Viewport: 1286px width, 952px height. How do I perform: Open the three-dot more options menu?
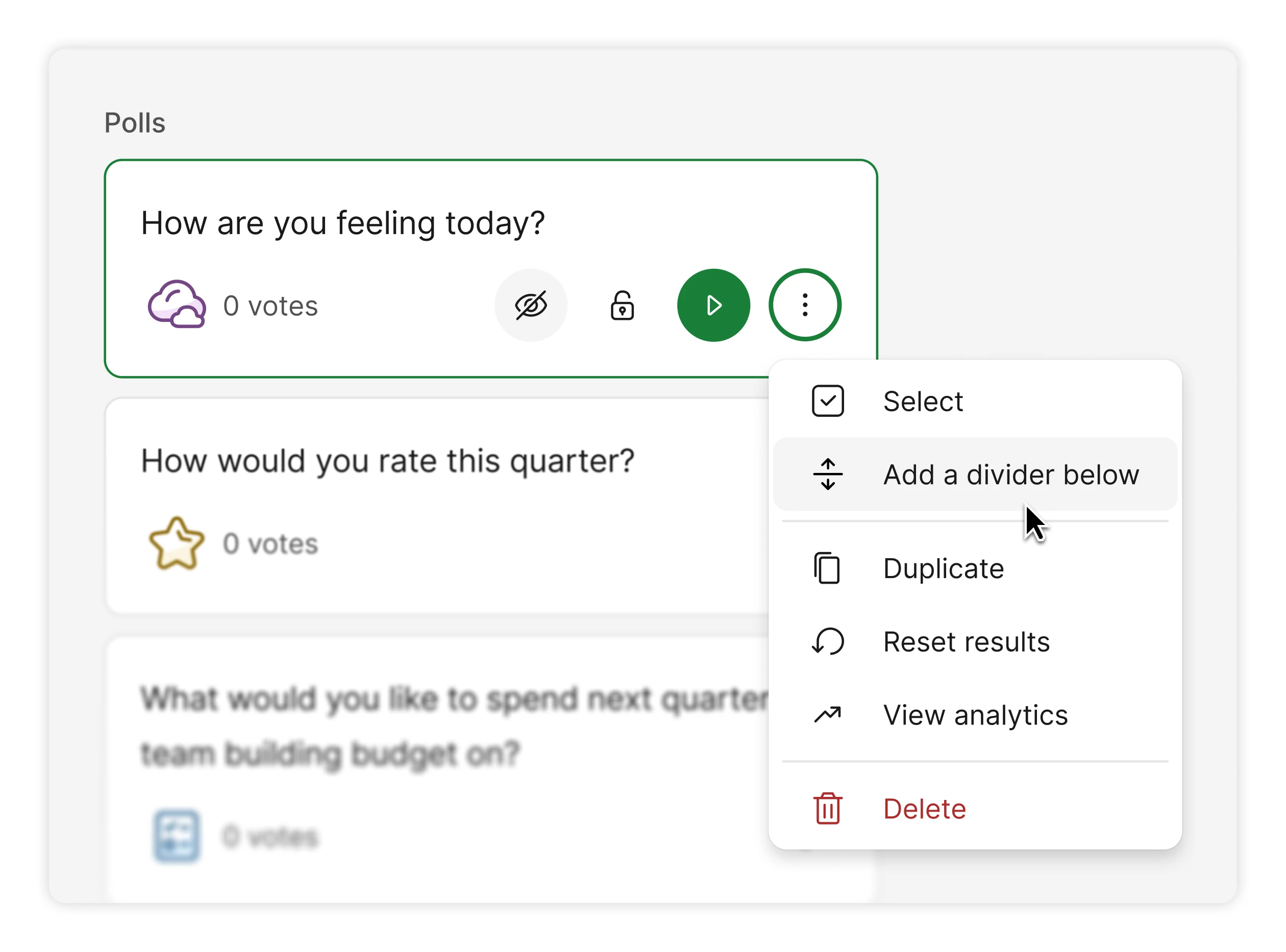coord(805,306)
